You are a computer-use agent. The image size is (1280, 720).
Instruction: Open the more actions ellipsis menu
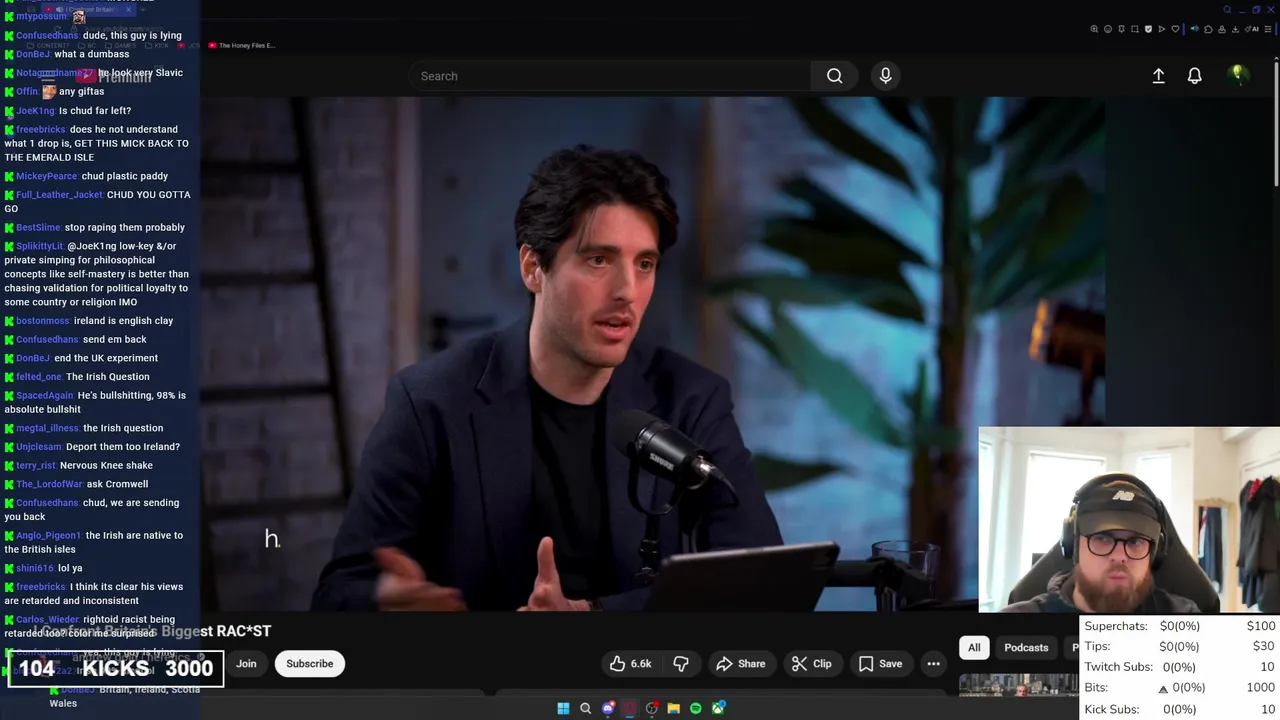[933, 664]
